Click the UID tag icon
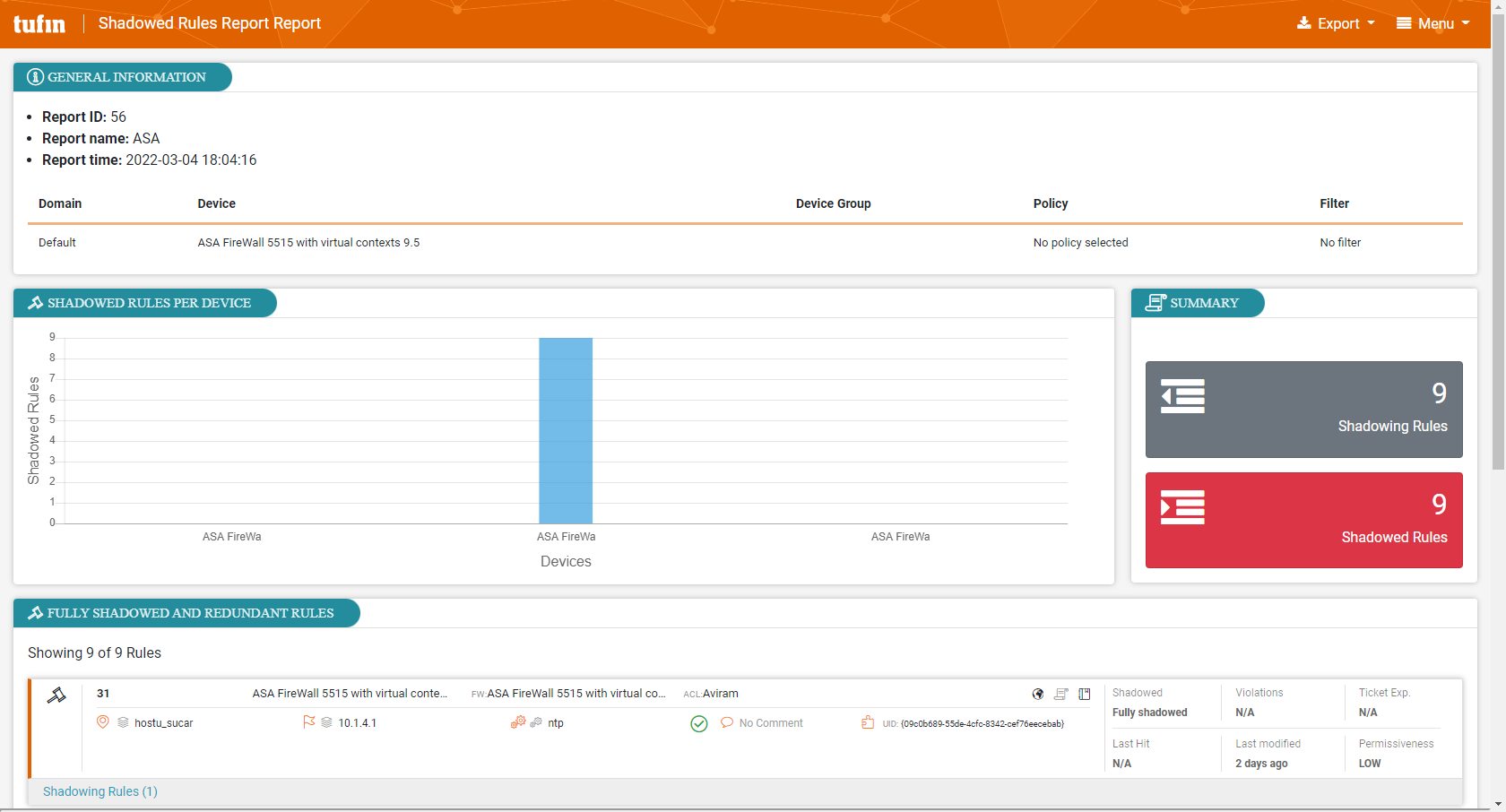The height and width of the screenshot is (812, 1506). (x=868, y=722)
